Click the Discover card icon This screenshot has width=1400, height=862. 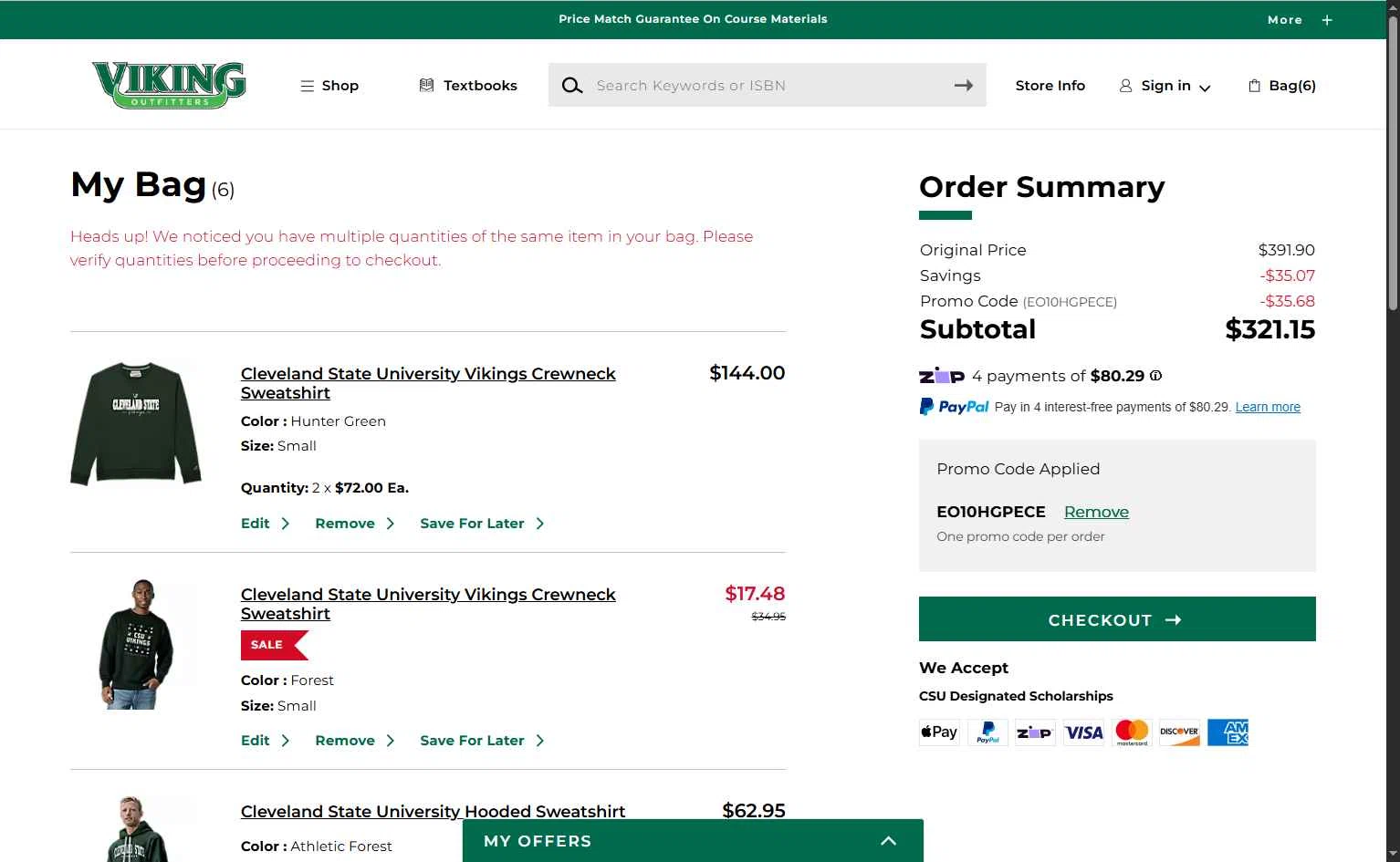tap(1179, 732)
